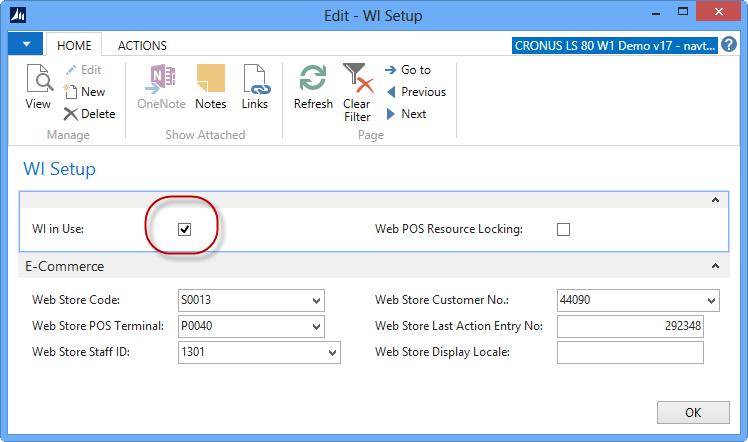This screenshot has height=442, width=748.
Task: Select the HOME ribbon tab
Action: (x=75, y=45)
